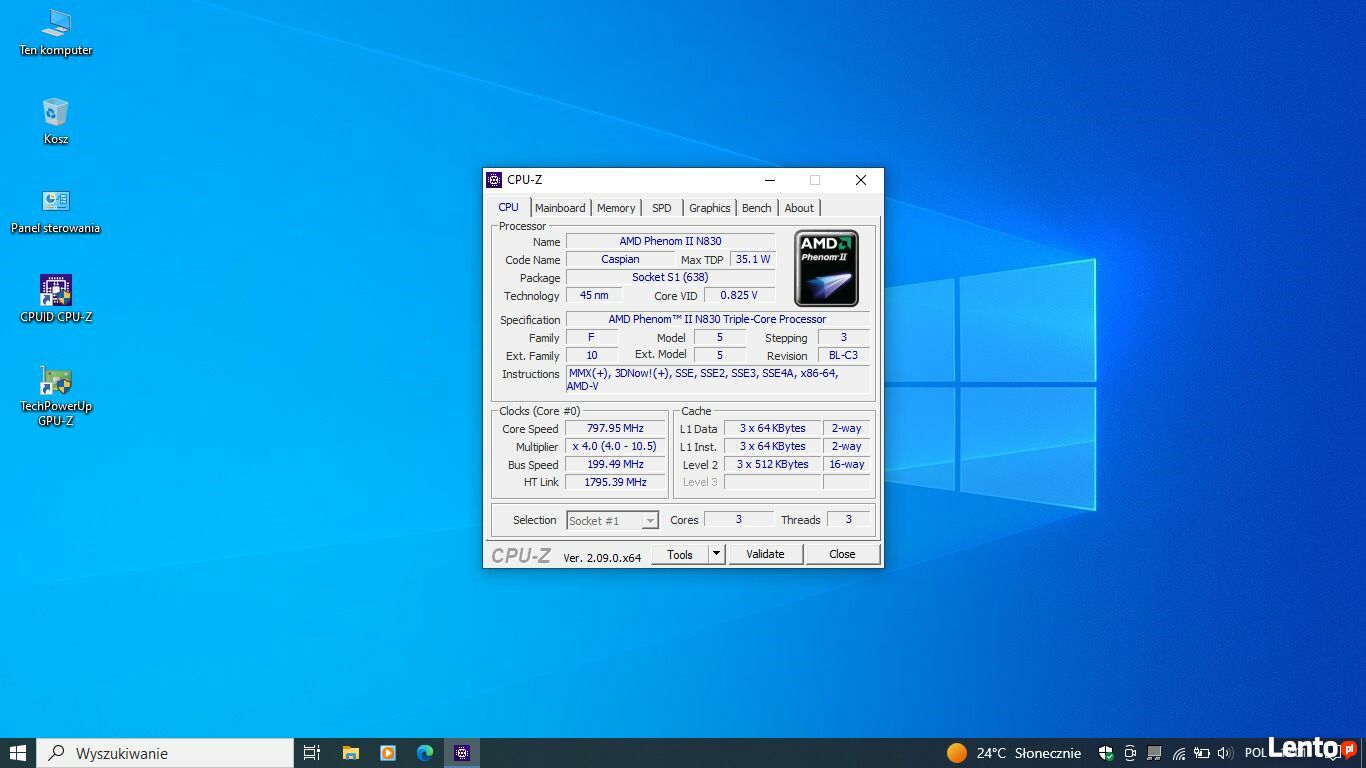Click the 45 nm technology value
This screenshot has height=768, width=1366.
pos(594,295)
